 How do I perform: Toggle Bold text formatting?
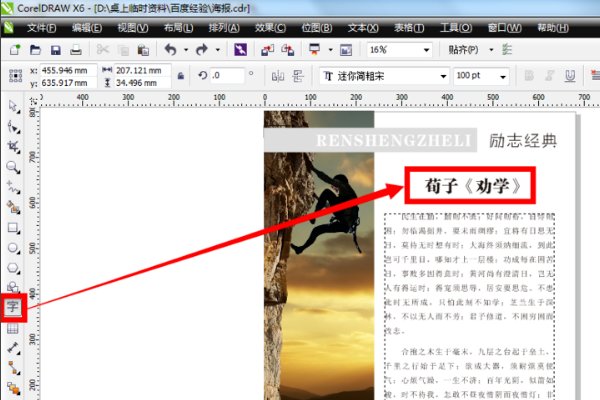(529, 76)
